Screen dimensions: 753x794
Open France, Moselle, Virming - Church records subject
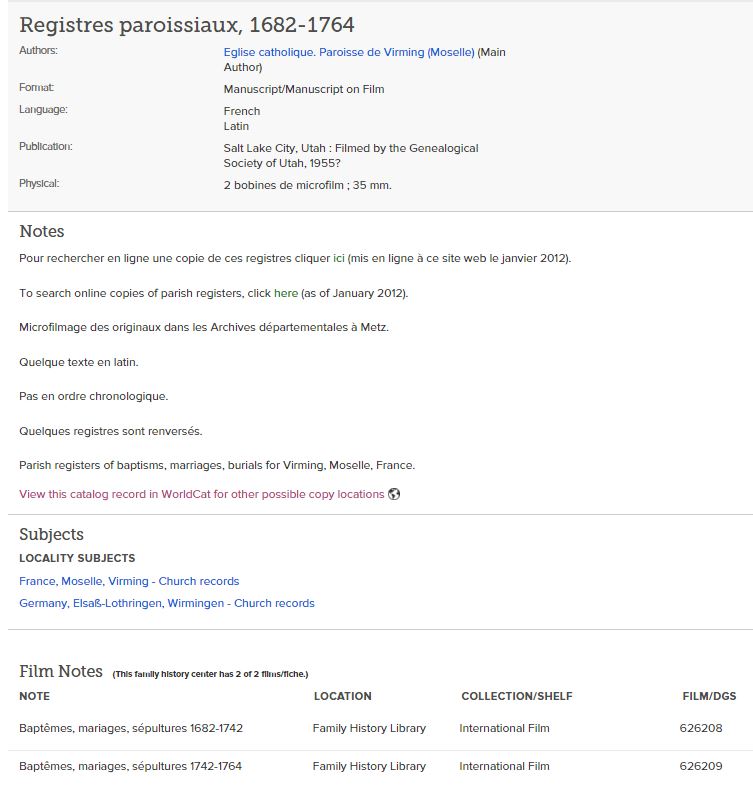click(129, 581)
